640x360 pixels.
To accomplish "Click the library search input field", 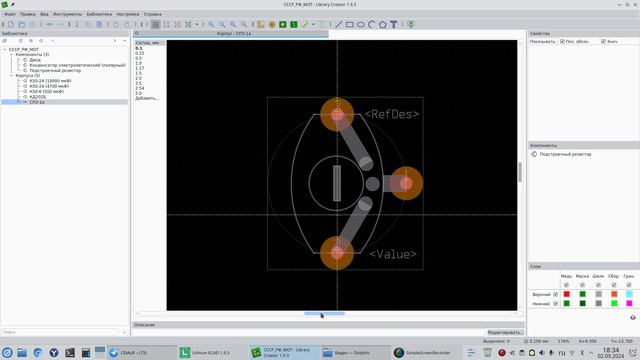I will (60, 332).
